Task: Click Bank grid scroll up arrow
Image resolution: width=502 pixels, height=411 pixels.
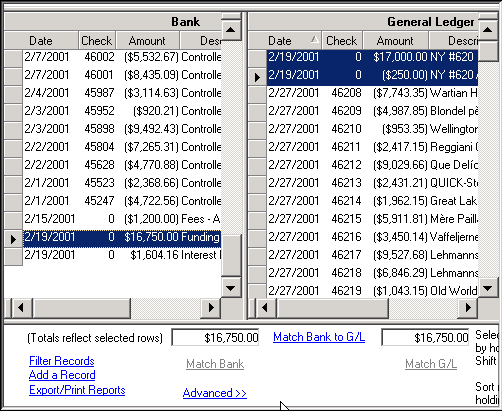Action: [x=231, y=29]
